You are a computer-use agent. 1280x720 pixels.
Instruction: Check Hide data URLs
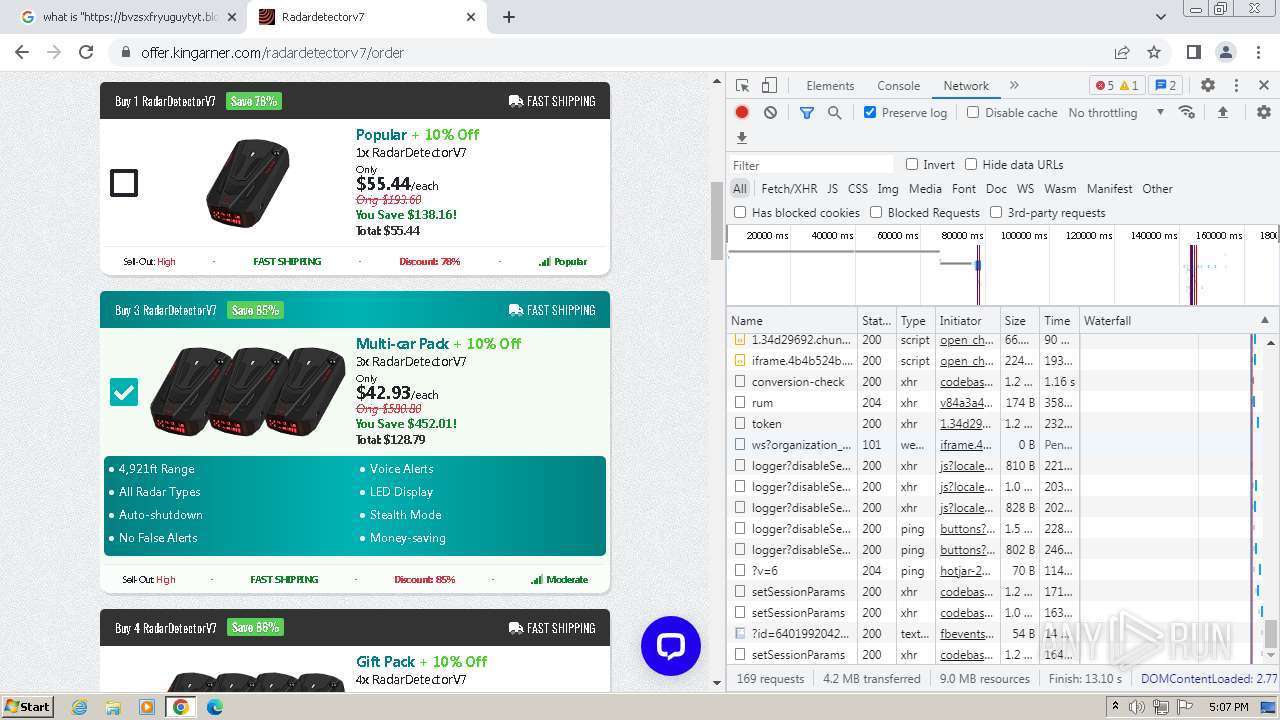pyautogui.click(x=971, y=164)
